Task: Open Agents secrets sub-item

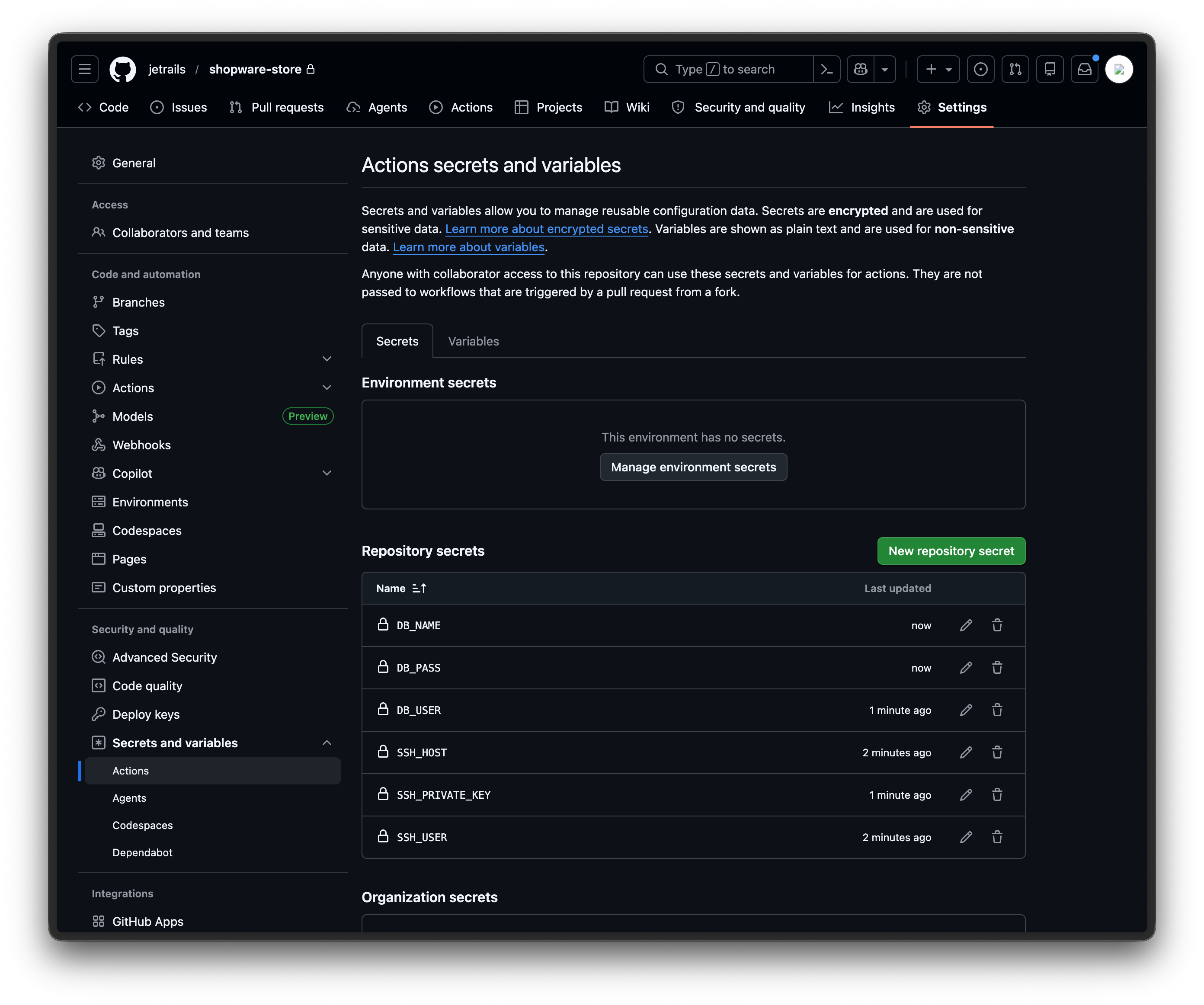Action: click(213, 798)
